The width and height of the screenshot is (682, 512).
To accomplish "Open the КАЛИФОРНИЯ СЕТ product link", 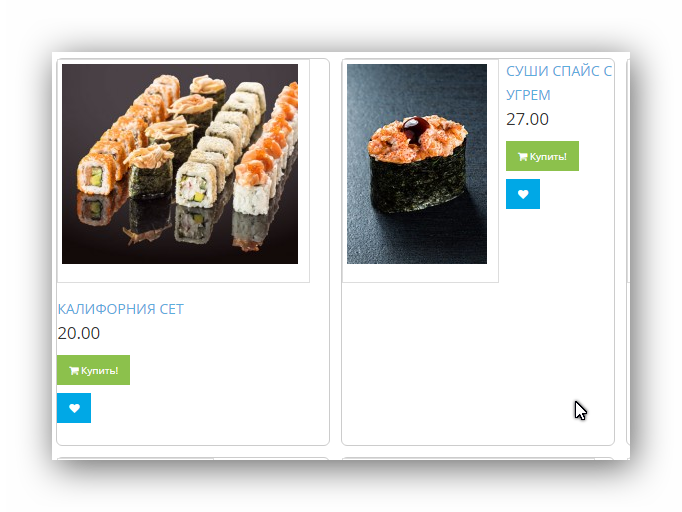I will tap(120, 309).
